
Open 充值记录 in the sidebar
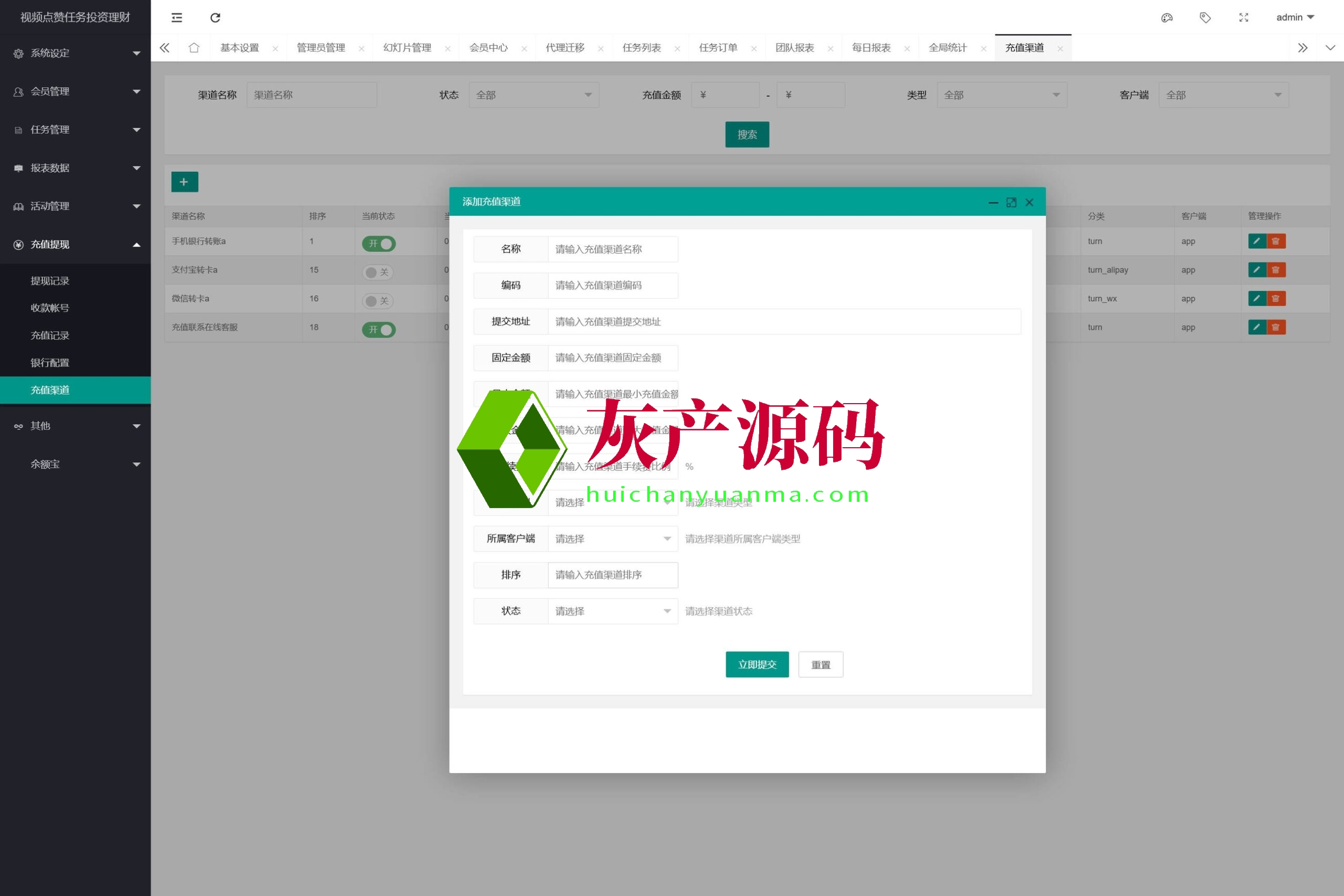click(50, 335)
